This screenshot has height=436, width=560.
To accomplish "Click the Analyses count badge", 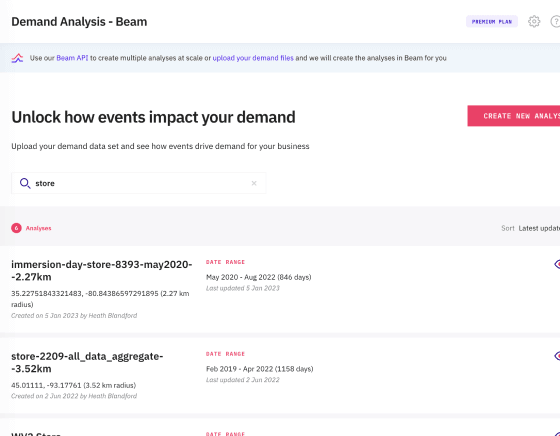I will point(16,228).
